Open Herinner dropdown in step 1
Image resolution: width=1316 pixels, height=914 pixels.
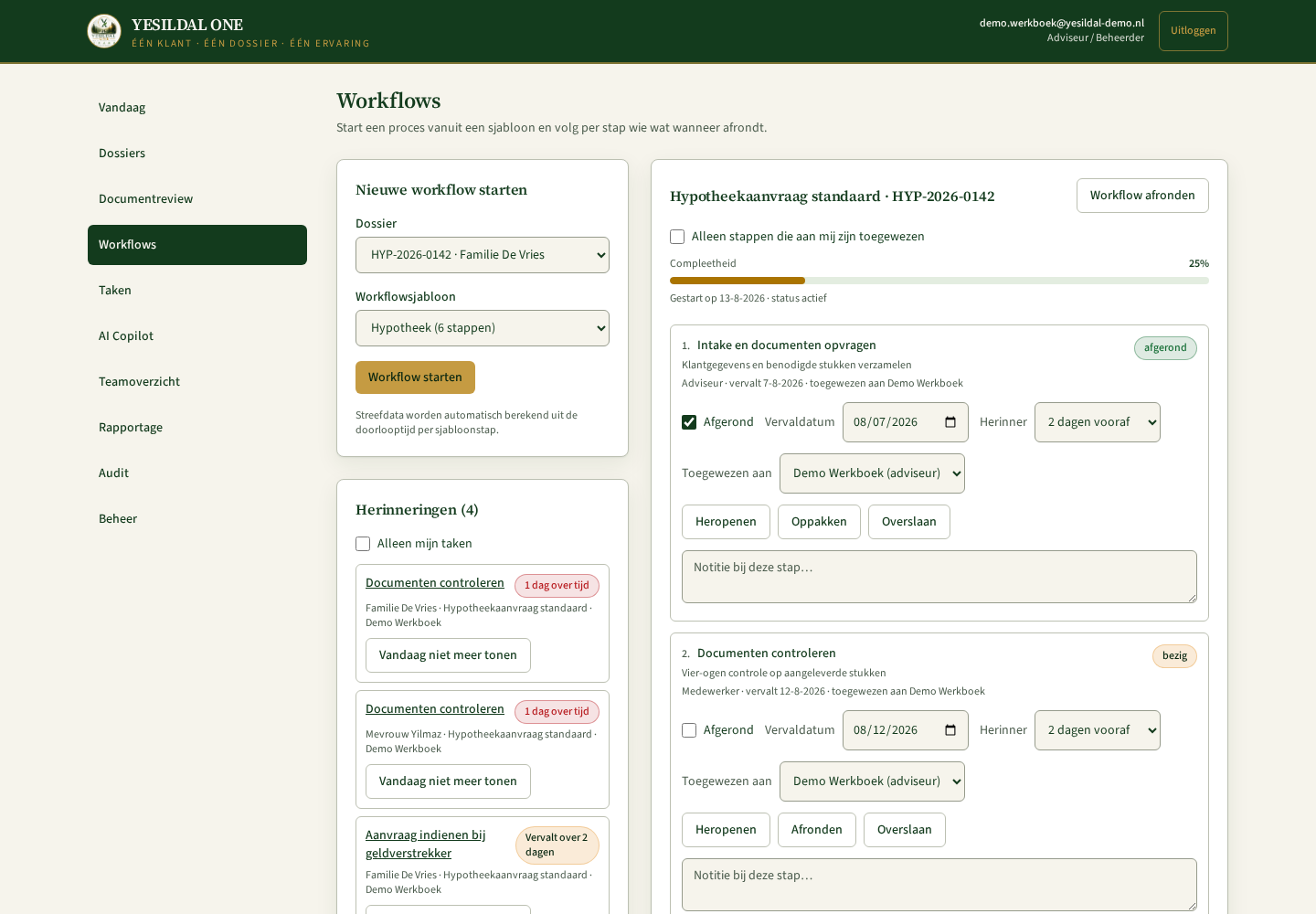click(1097, 422)
